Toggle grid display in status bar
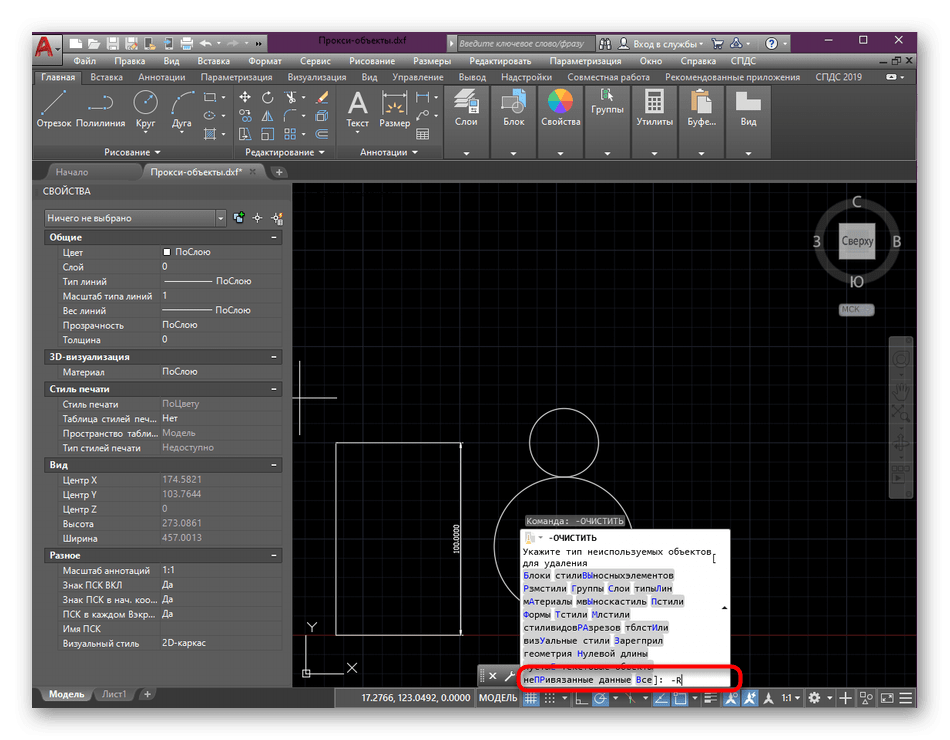 (532, 698)
